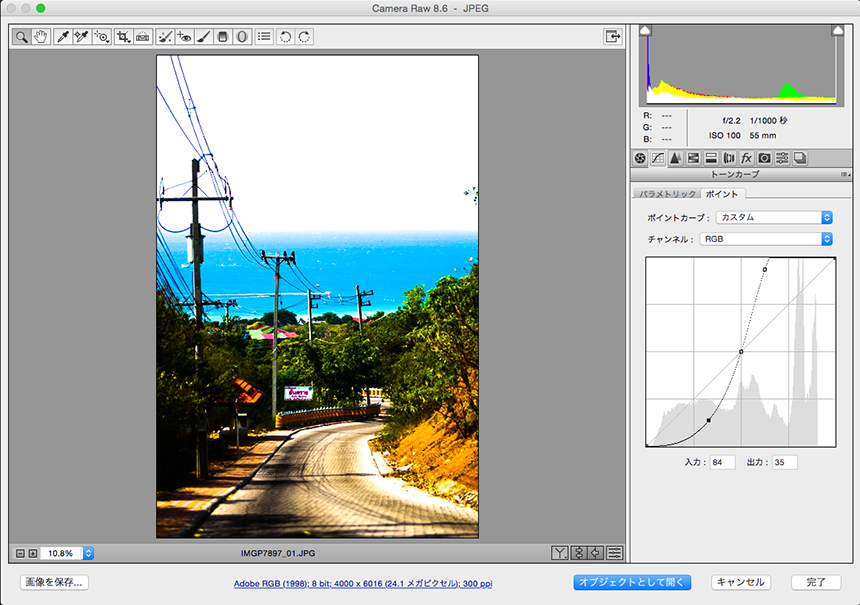The height and width of the screenshot is (605, 860).
Task: Select the Adjustment Brush tool
Action: [x=203, y=37]
